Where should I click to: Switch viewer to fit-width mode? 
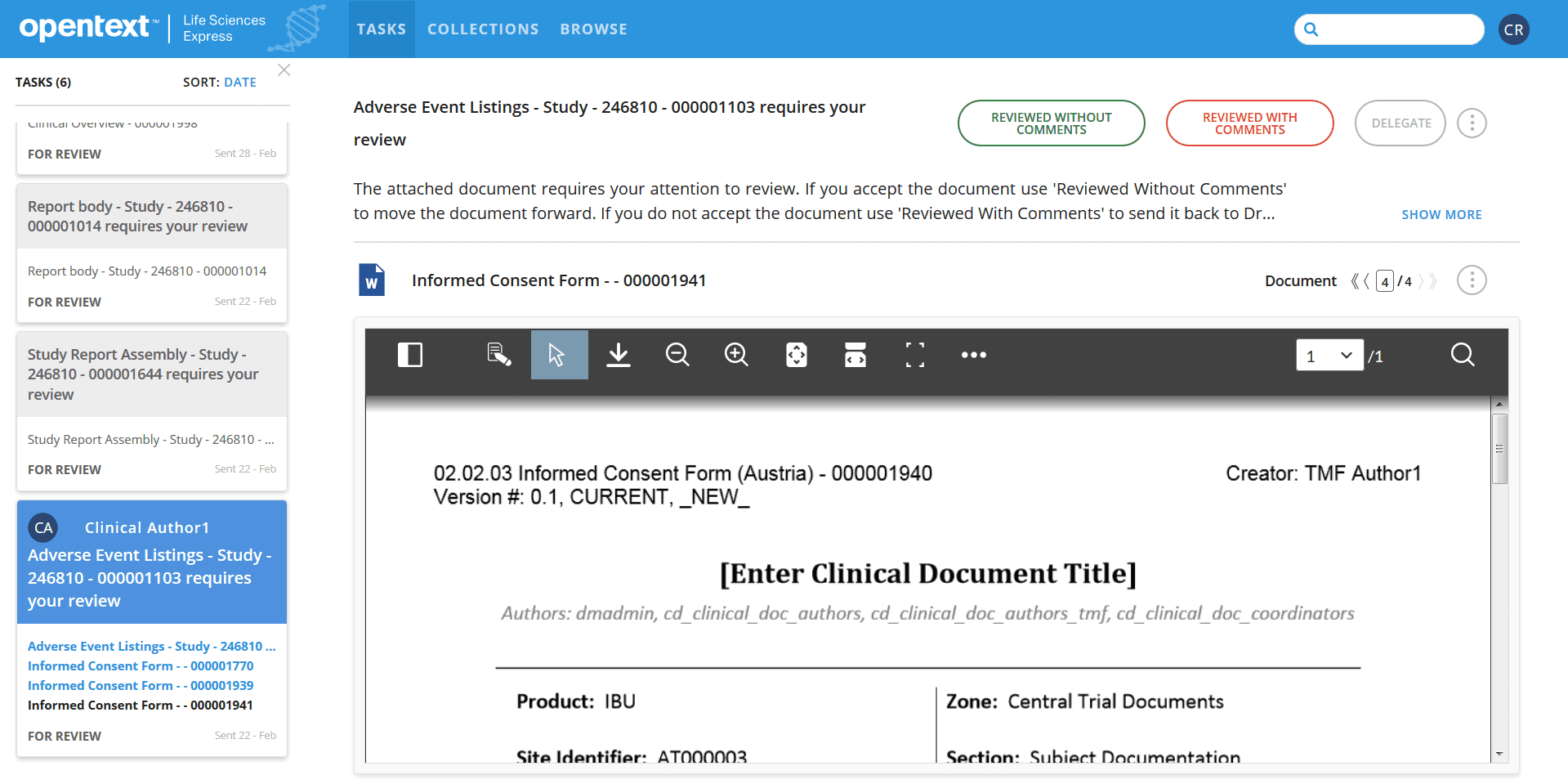point(855,355)
